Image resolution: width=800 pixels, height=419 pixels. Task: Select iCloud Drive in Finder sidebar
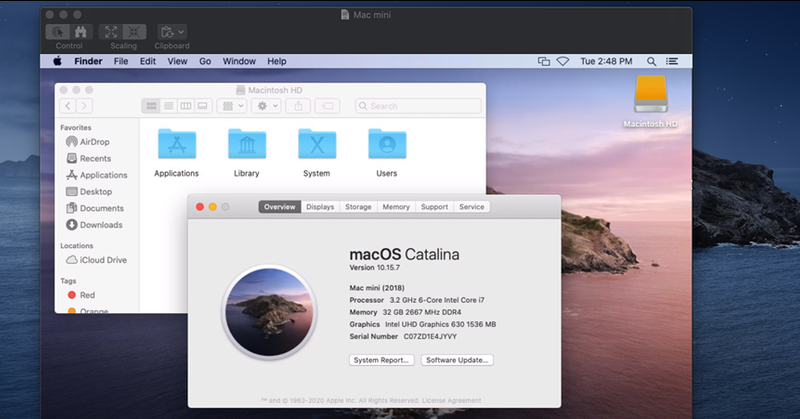tap(96, 260)
